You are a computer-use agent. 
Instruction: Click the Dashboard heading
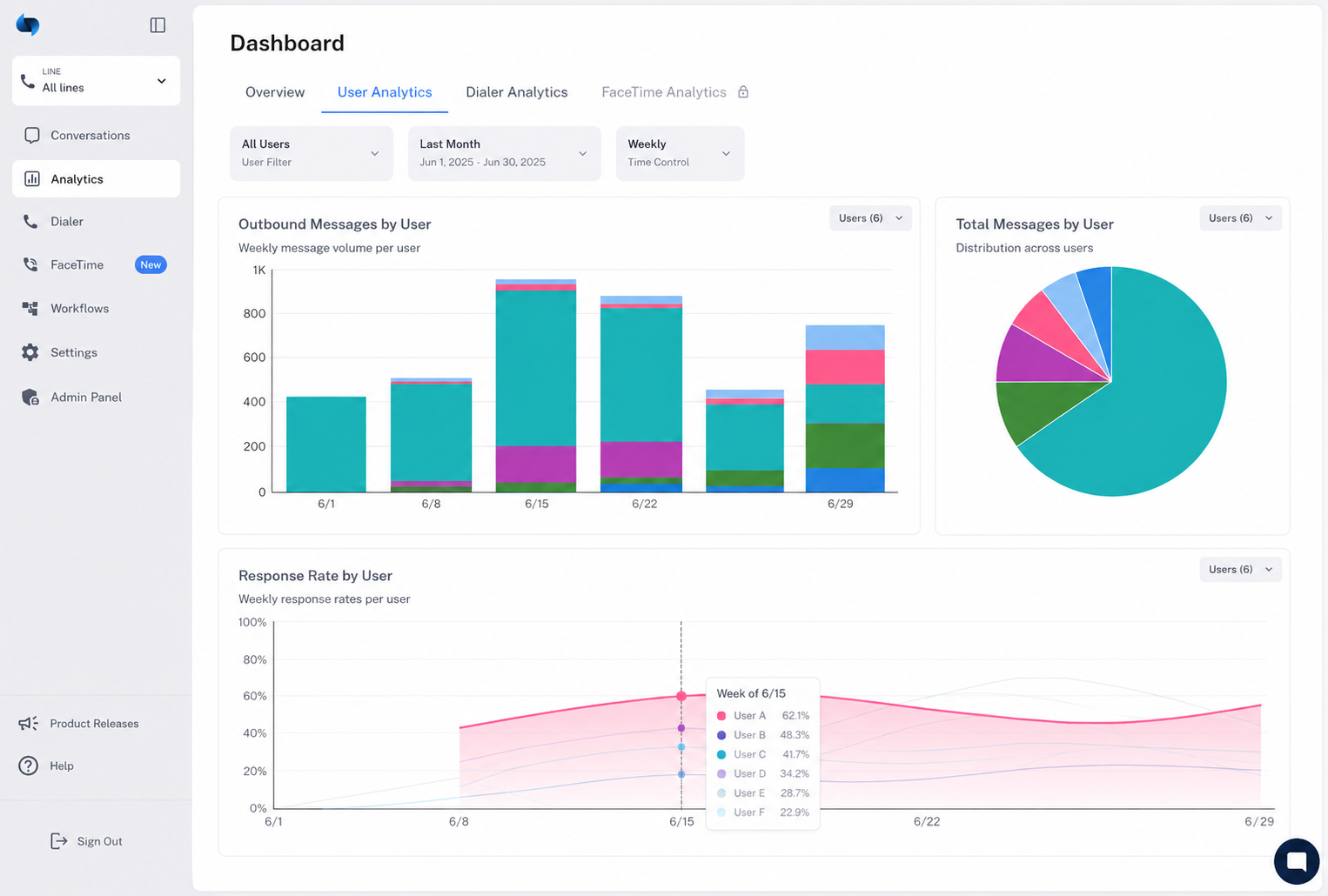click(x=287, y=43)
